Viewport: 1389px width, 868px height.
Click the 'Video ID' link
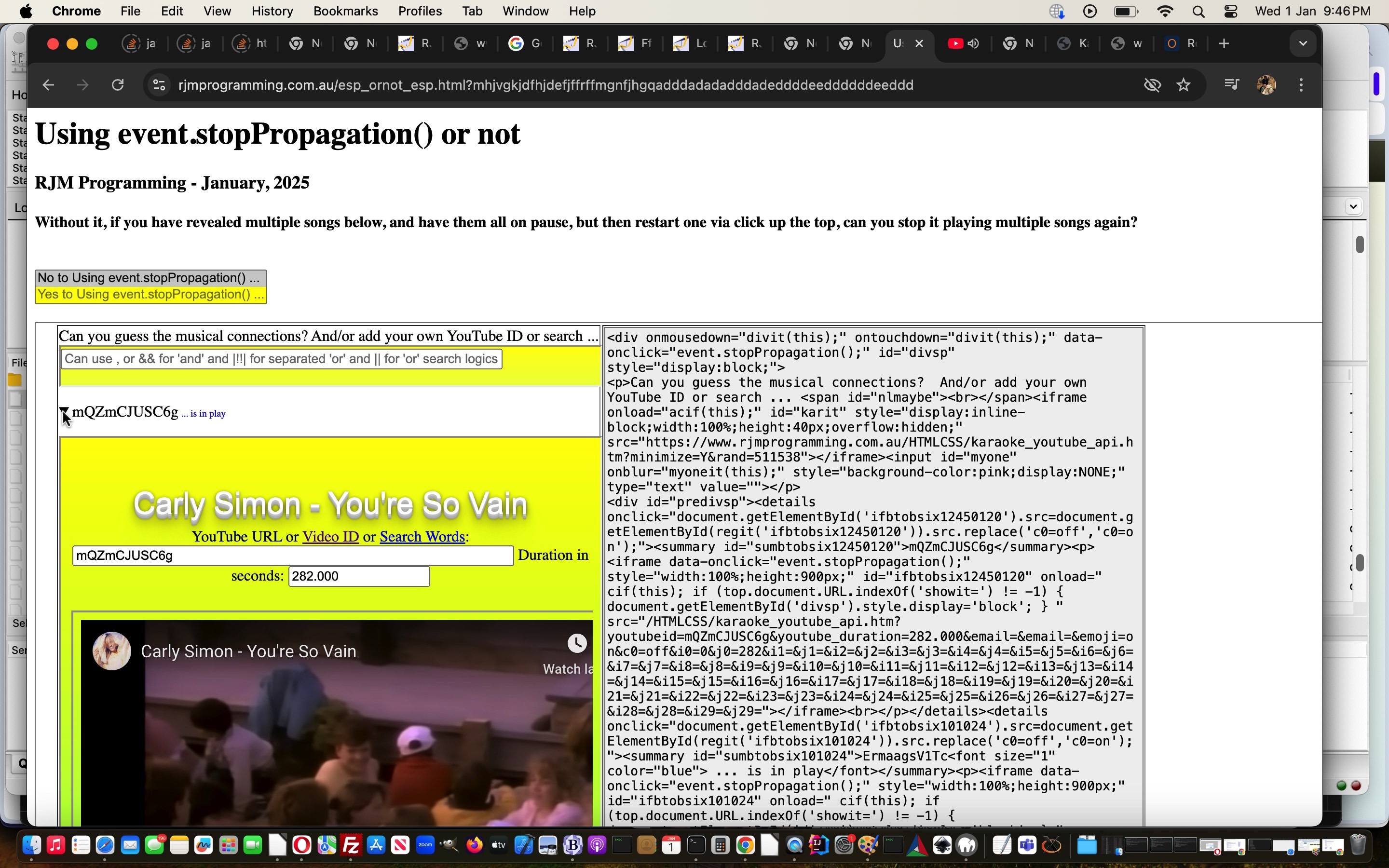330,537
